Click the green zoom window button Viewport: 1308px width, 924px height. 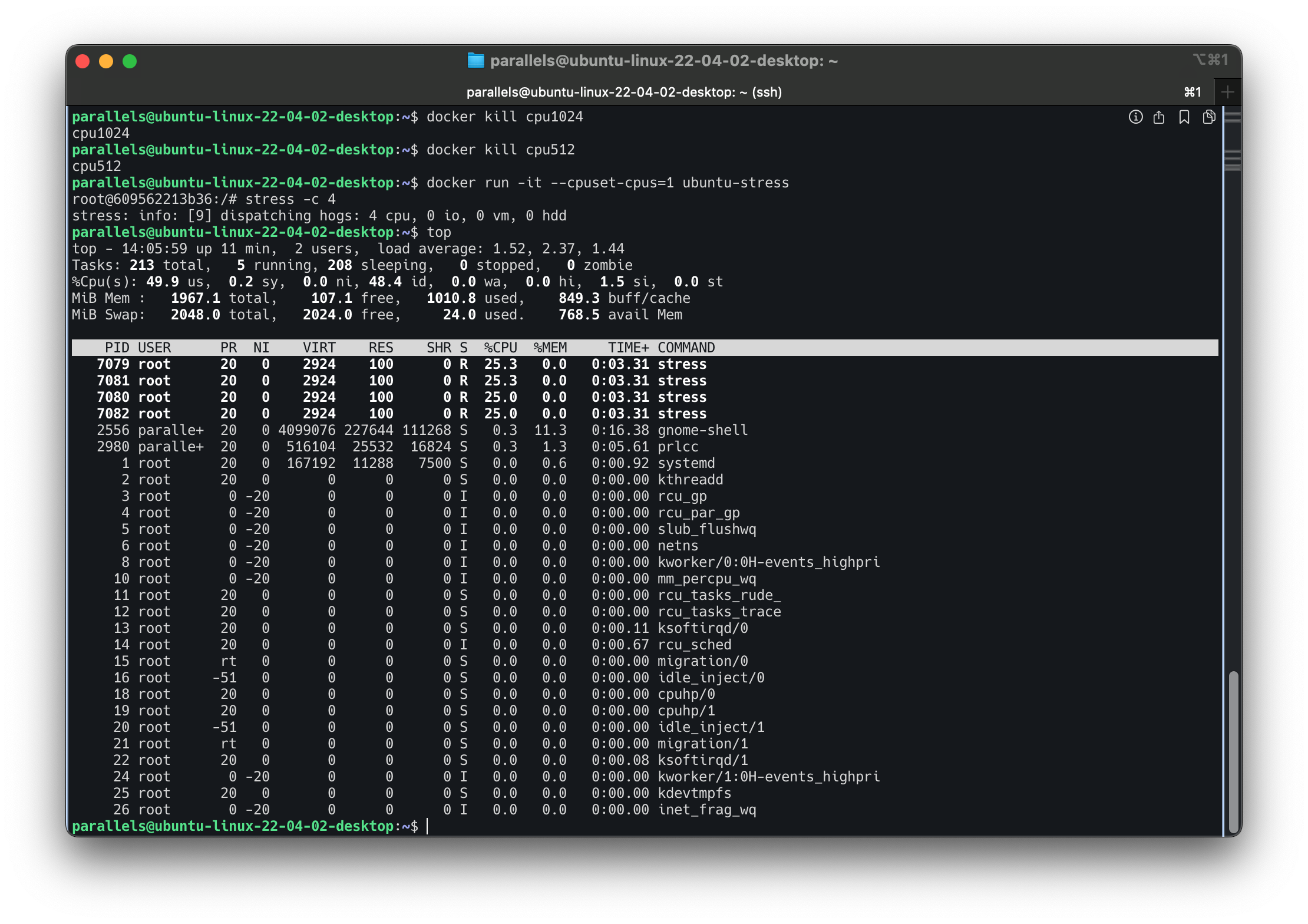point(130,61)
